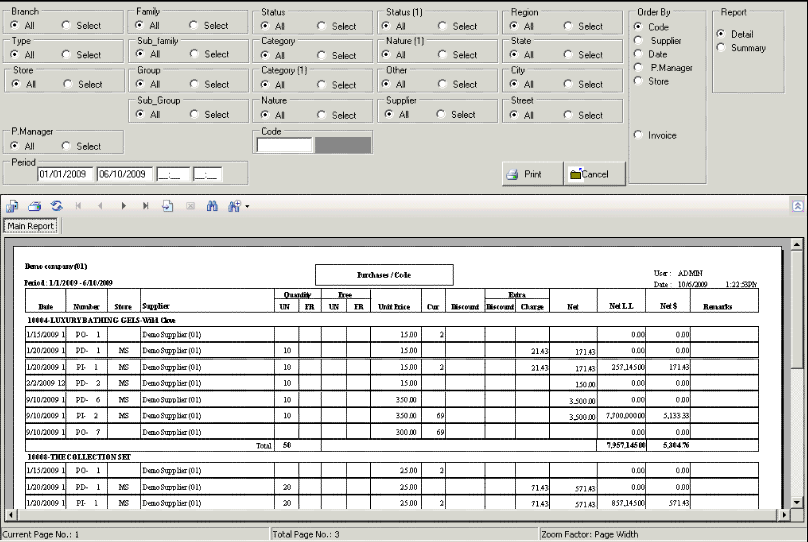Image resolution: width=808 pixels, height=542 pixels.
Task: Open Find Text binoculars icon
Action: coord(211,205)
